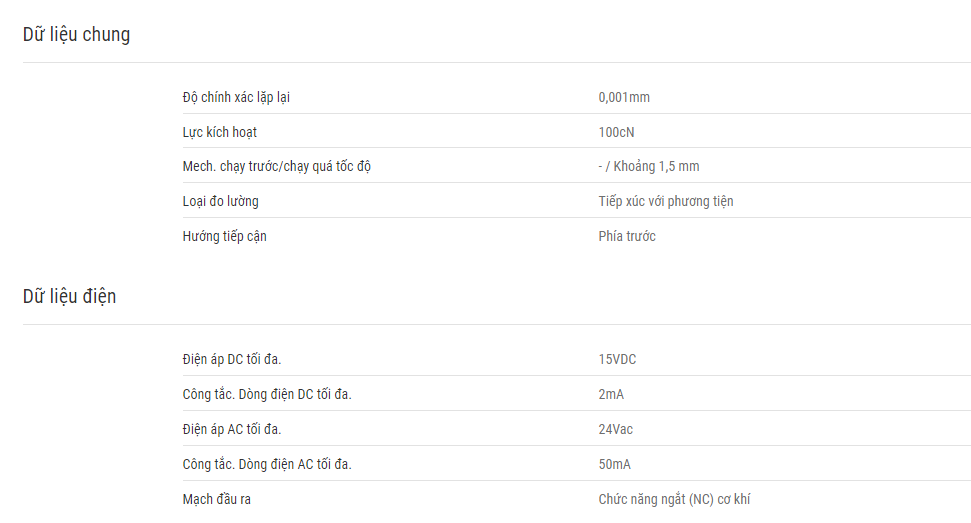Click 'Chức năng ngắt (NC) cơ khí' value
This screenshot has height=523, width=971.
[x=674, y=499]
